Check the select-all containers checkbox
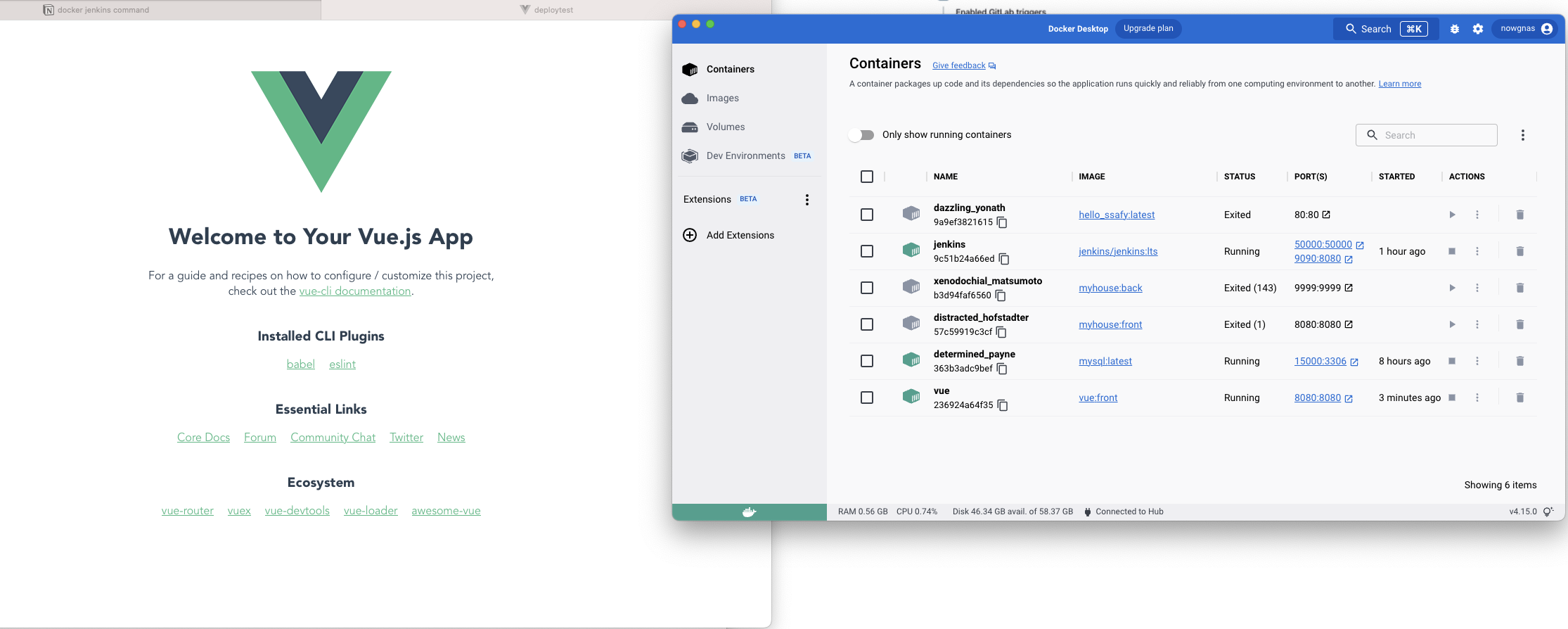This screenshot has width=1568, height=629. click(867, 177)
